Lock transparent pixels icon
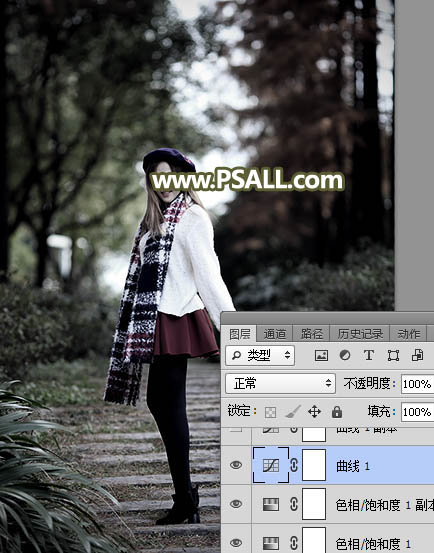 pos(271,412)
